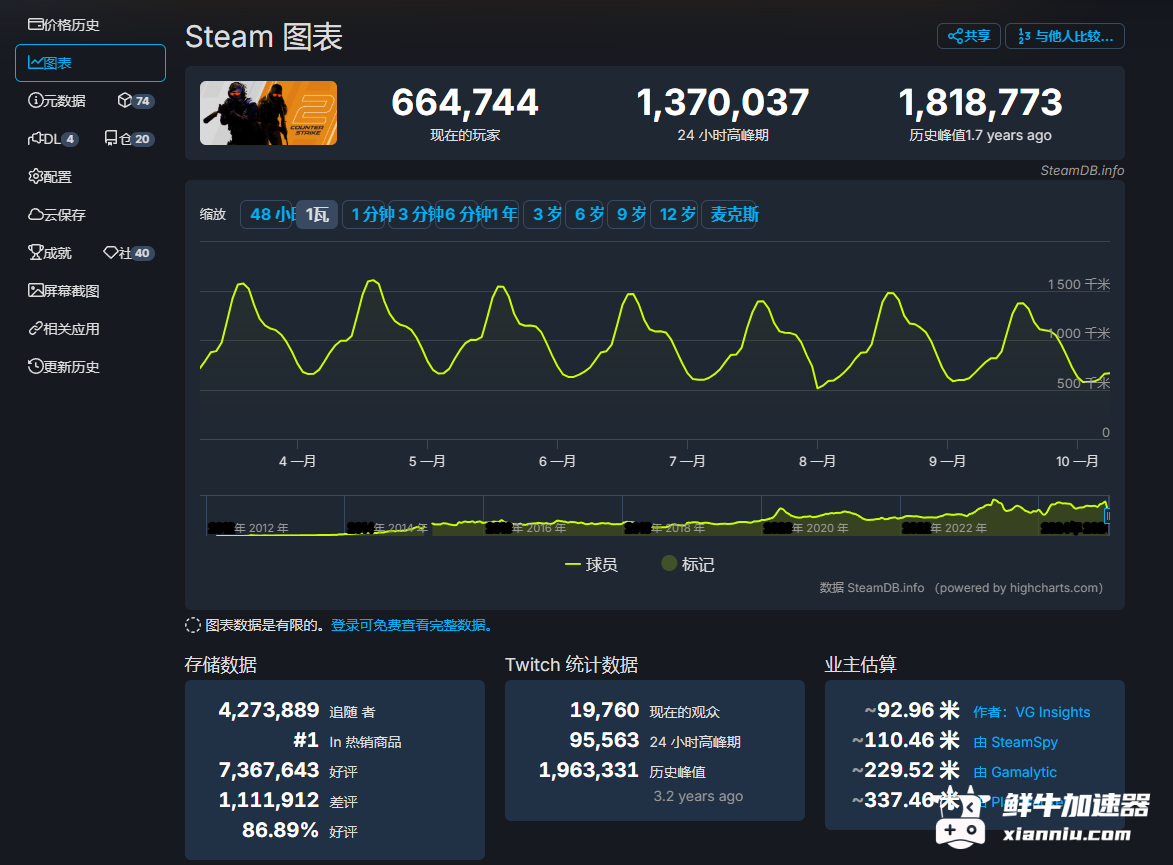Select the 图表 charts sidebar item
This screenshot has height=865, width=1173.
[x=90, y=63]
